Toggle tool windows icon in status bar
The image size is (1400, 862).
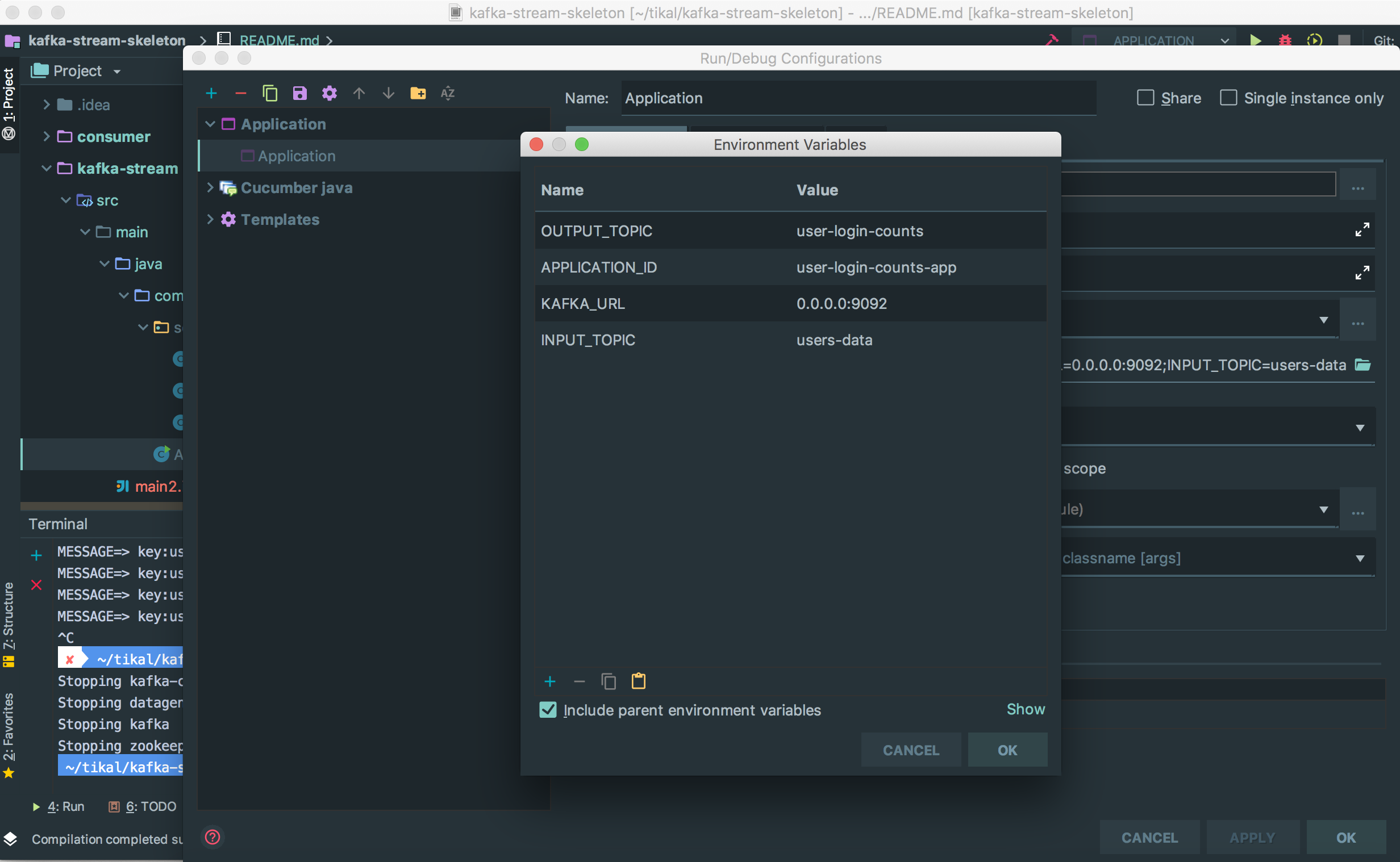coord(10,839)
